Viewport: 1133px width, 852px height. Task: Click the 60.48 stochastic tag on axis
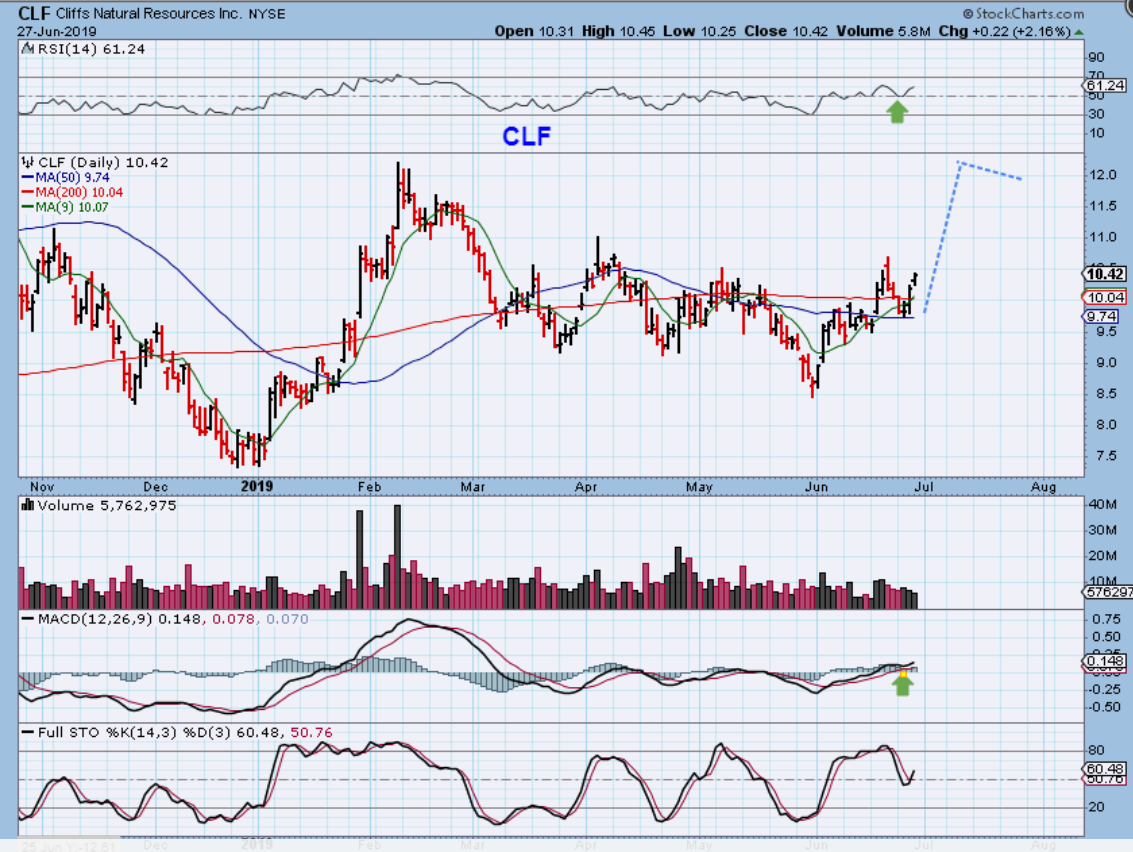[1105, 769]
